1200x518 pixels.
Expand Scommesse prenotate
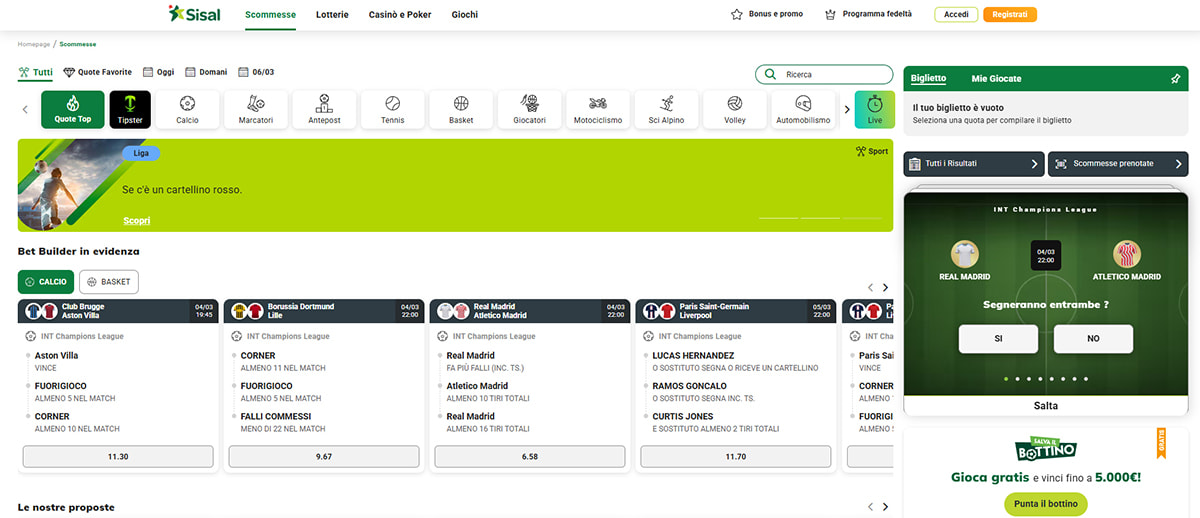point(1118,164)
